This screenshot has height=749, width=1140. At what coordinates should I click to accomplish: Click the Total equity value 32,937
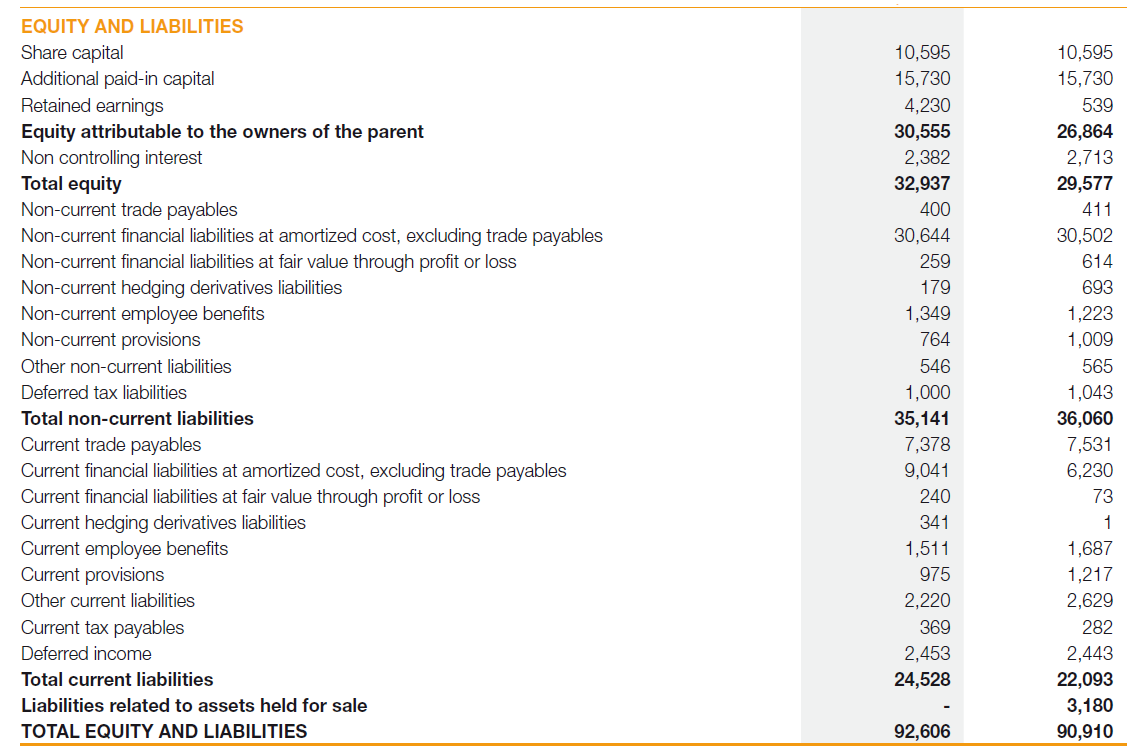[x=922, y=183]
